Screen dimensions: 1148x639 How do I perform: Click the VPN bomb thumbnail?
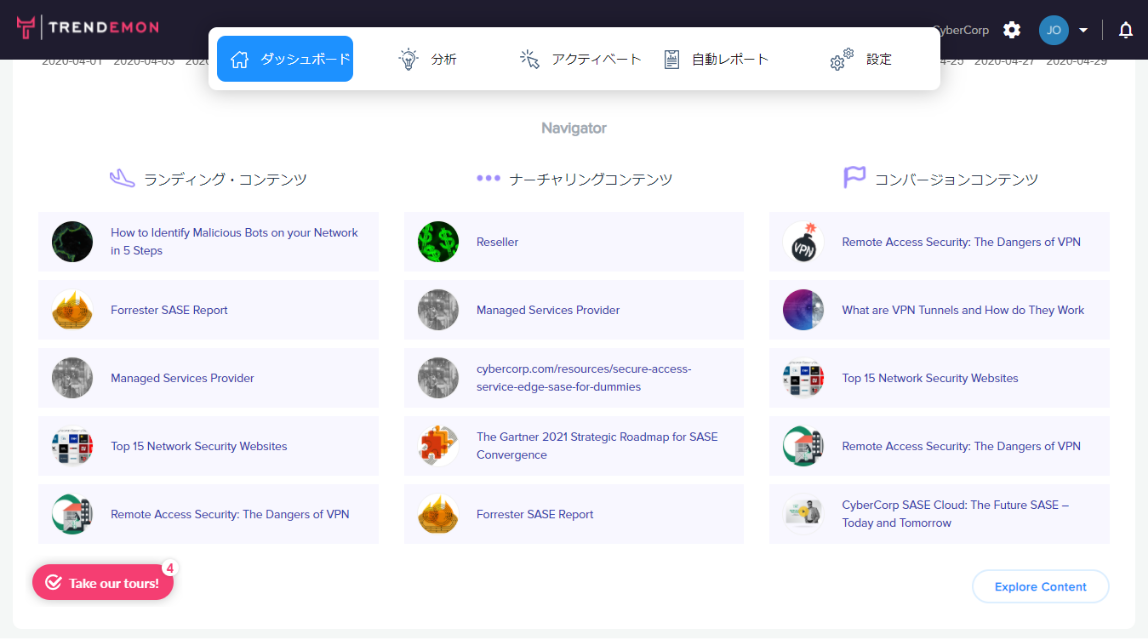tap(803, 242)
